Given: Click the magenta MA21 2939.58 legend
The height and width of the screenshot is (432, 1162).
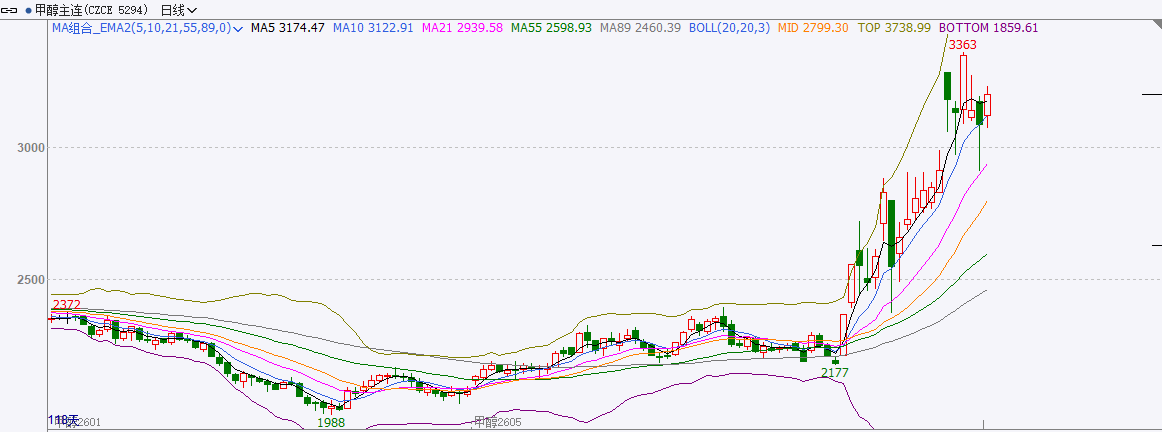Looking at the screenshot, I should coord(462,28).
